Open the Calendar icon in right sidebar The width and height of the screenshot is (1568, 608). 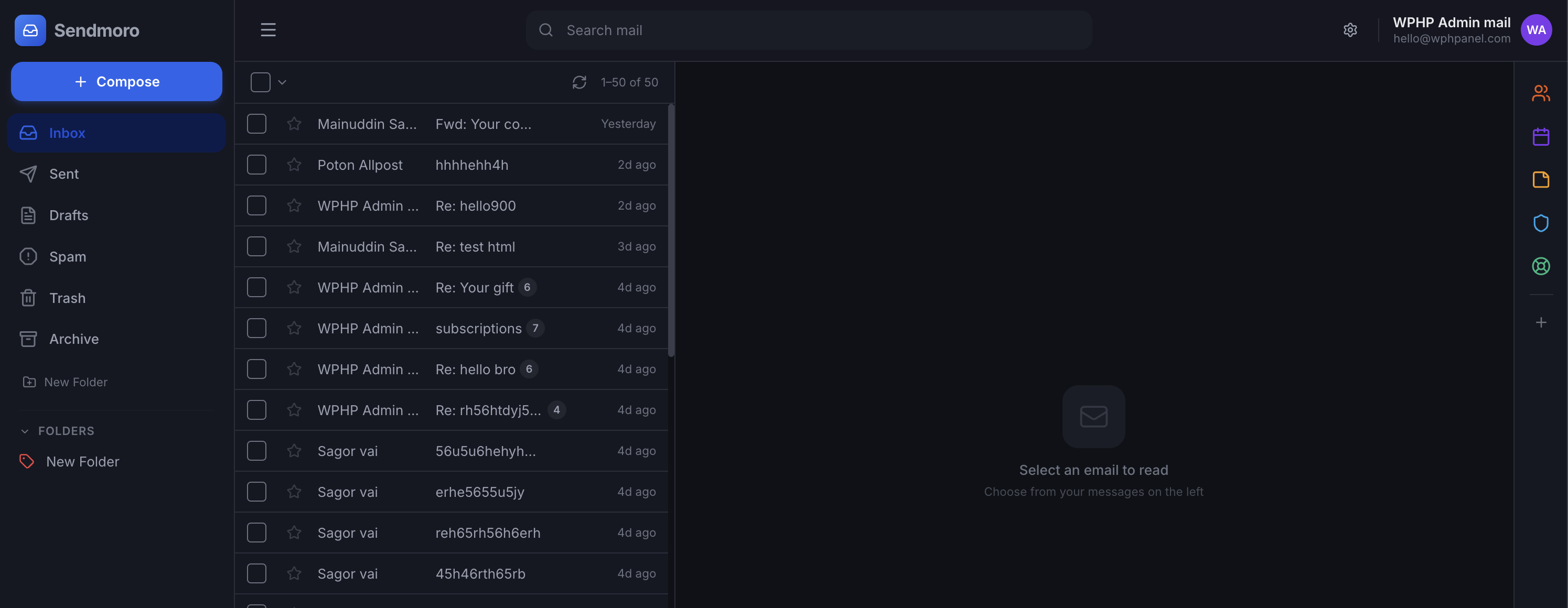coord(1541,136)
